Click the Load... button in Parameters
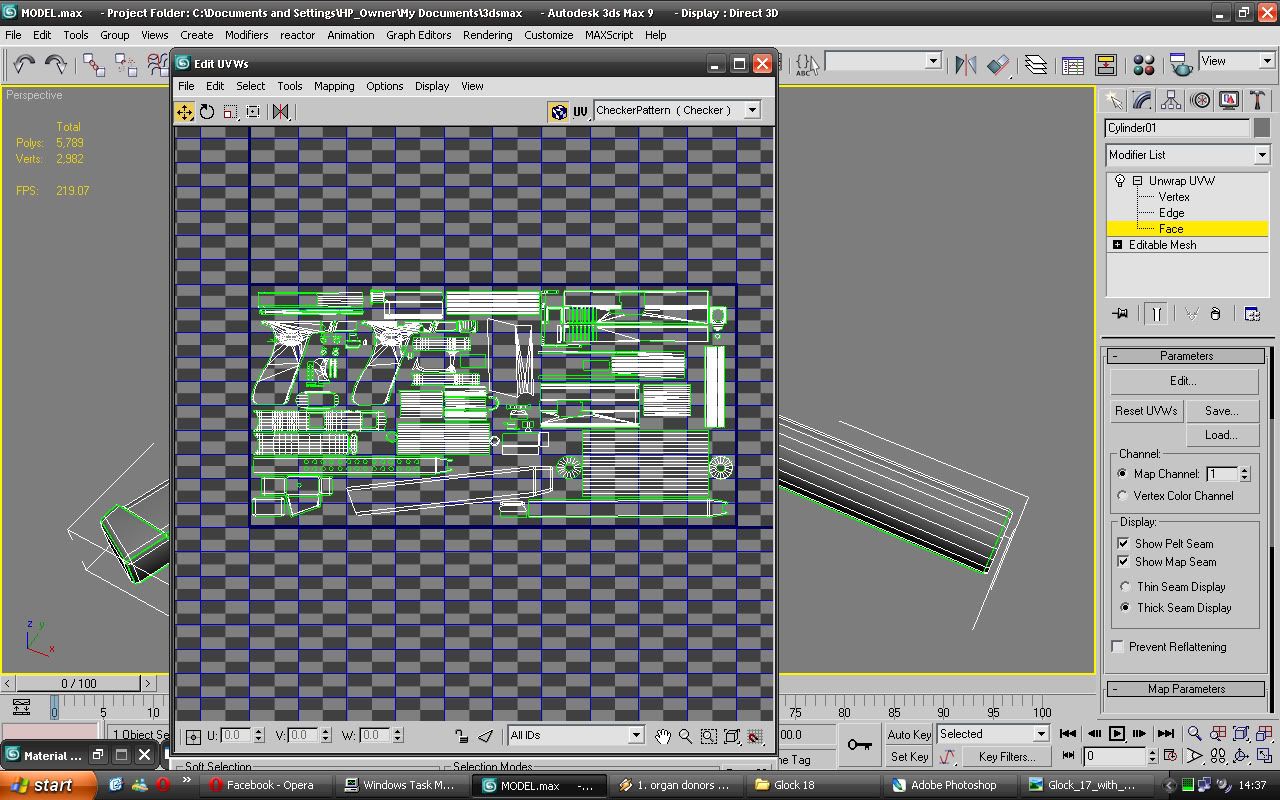Viewport: 1280px width, 800px height. pyautogui.click(x=1221, y=435)
